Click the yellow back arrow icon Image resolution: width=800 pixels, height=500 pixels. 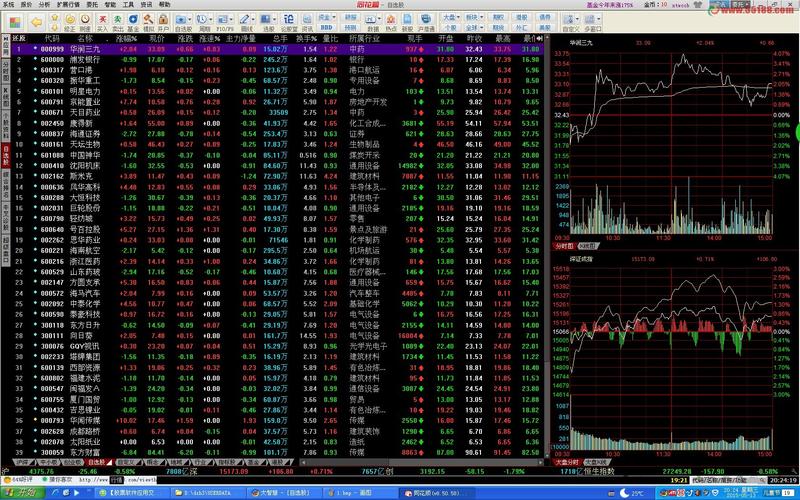36,22
